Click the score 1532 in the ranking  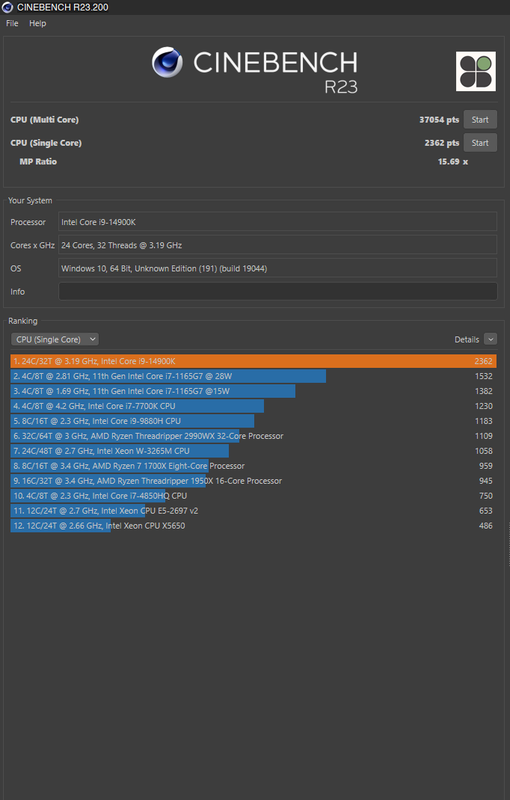click(x=483, y=376)
